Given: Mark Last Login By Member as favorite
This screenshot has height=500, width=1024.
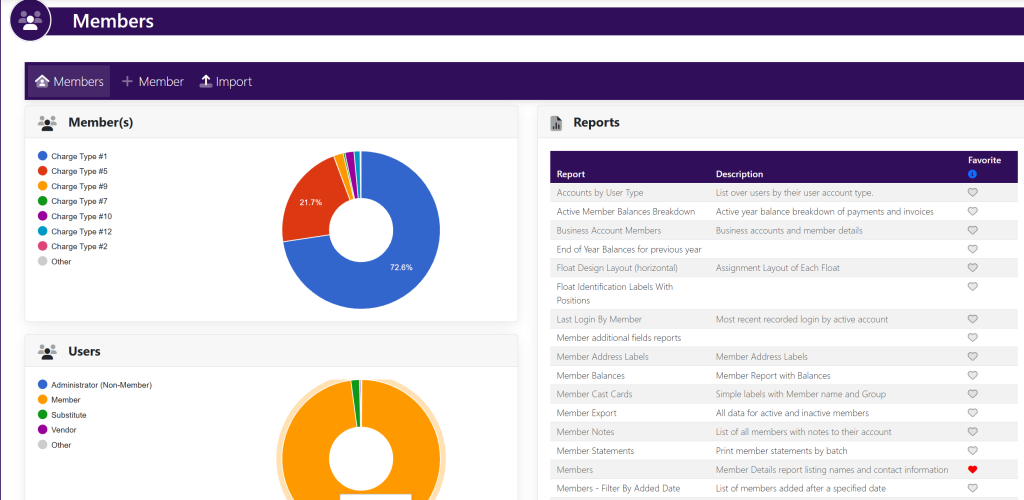Looking at the screenshot, I should tap(972, 319).
